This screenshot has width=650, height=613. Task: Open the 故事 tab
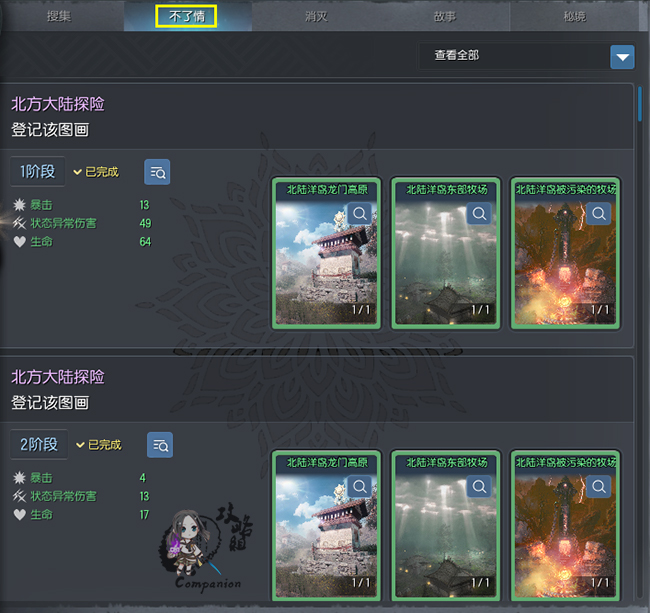pyautogui.click(x=445, y=16)
